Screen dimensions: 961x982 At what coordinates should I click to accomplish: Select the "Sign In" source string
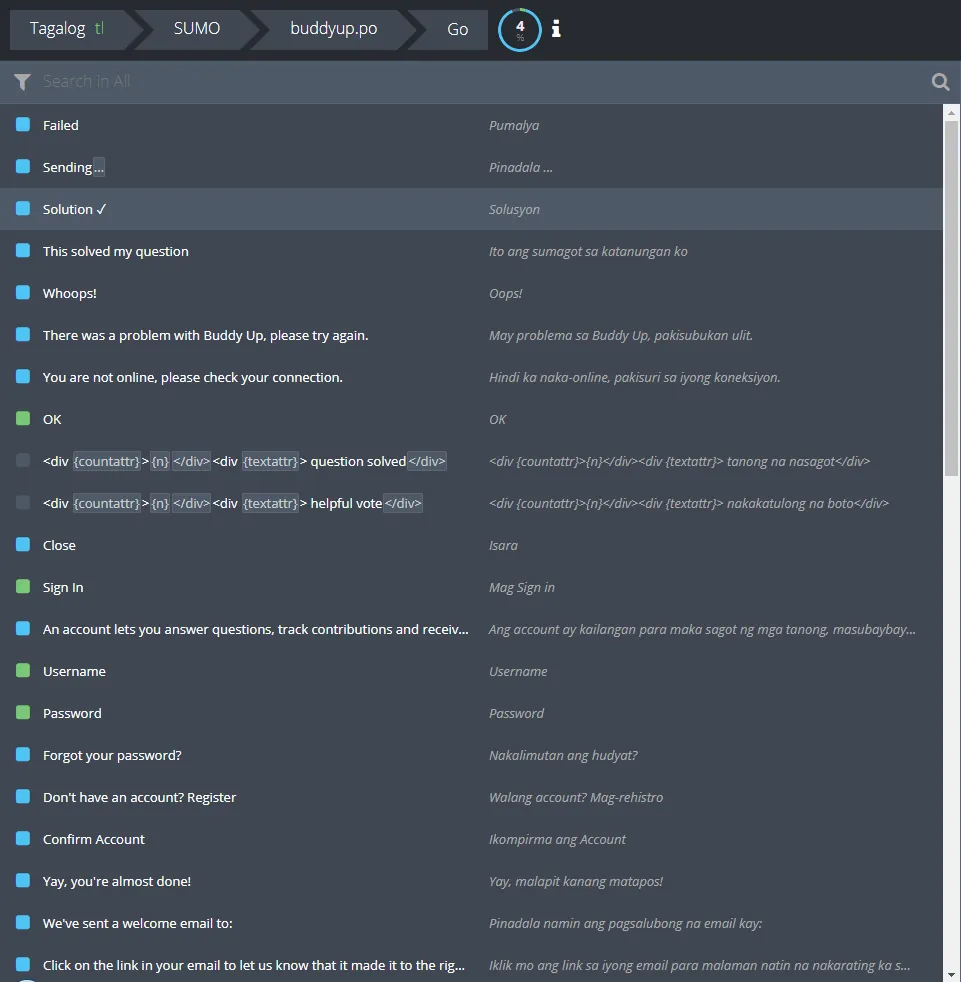click(x=63, y=587)
